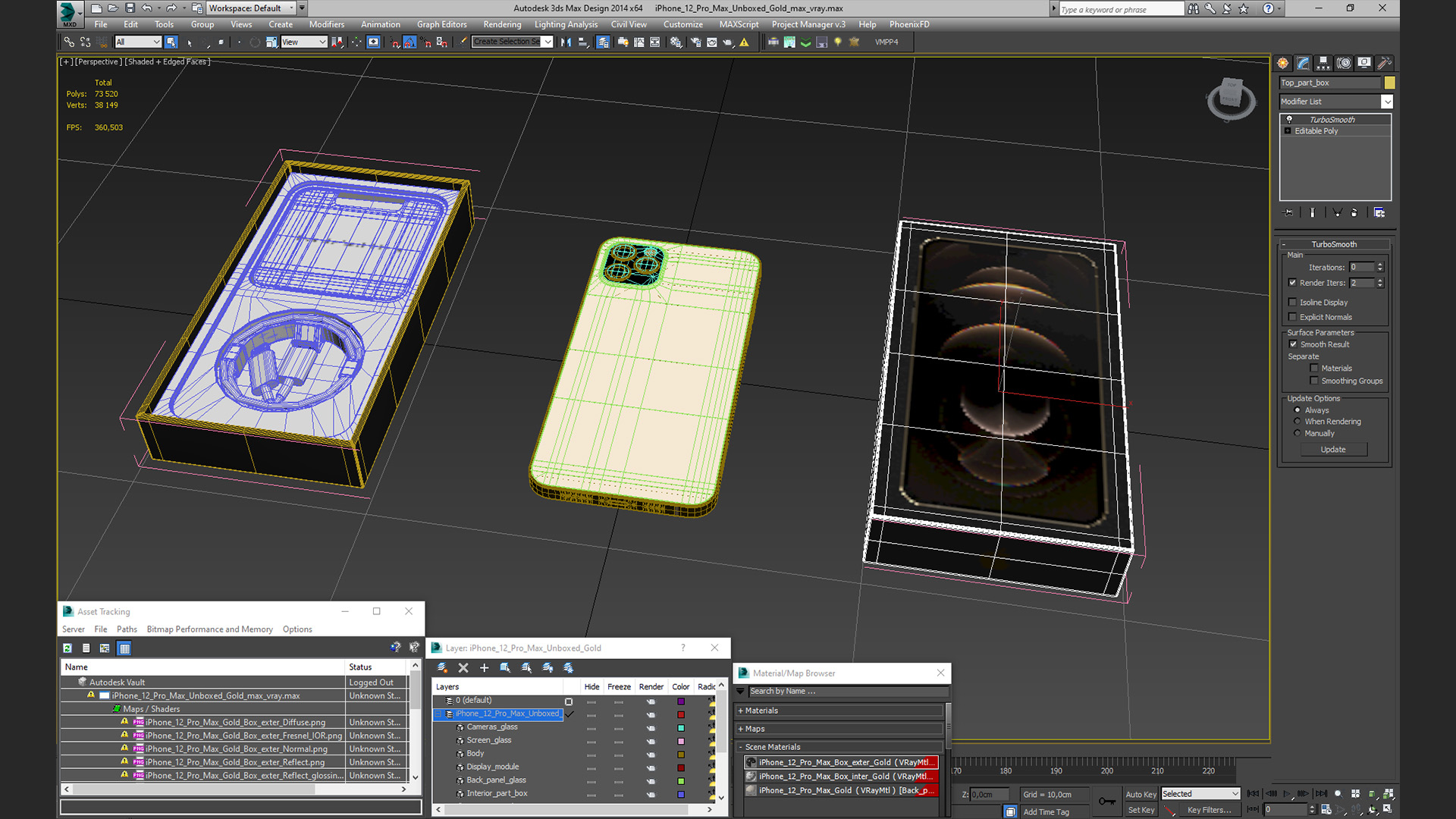The height and width of the screenshot is (819, 1456).
Task: Click the Save File icon in quick access toolbar
Action: pyautogui.click(x=130, y=8)
